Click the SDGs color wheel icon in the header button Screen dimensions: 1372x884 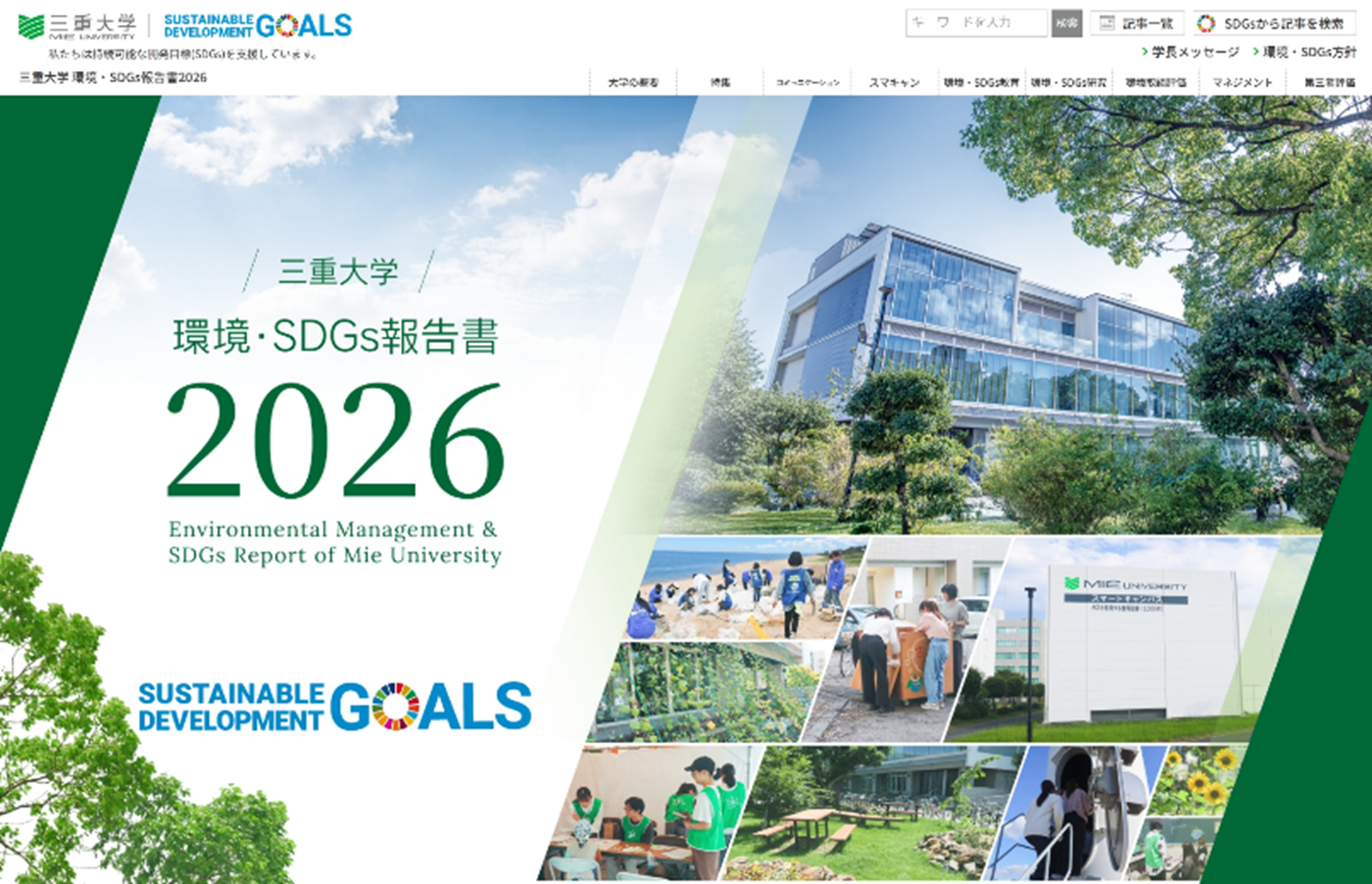tap(1207, 23)
